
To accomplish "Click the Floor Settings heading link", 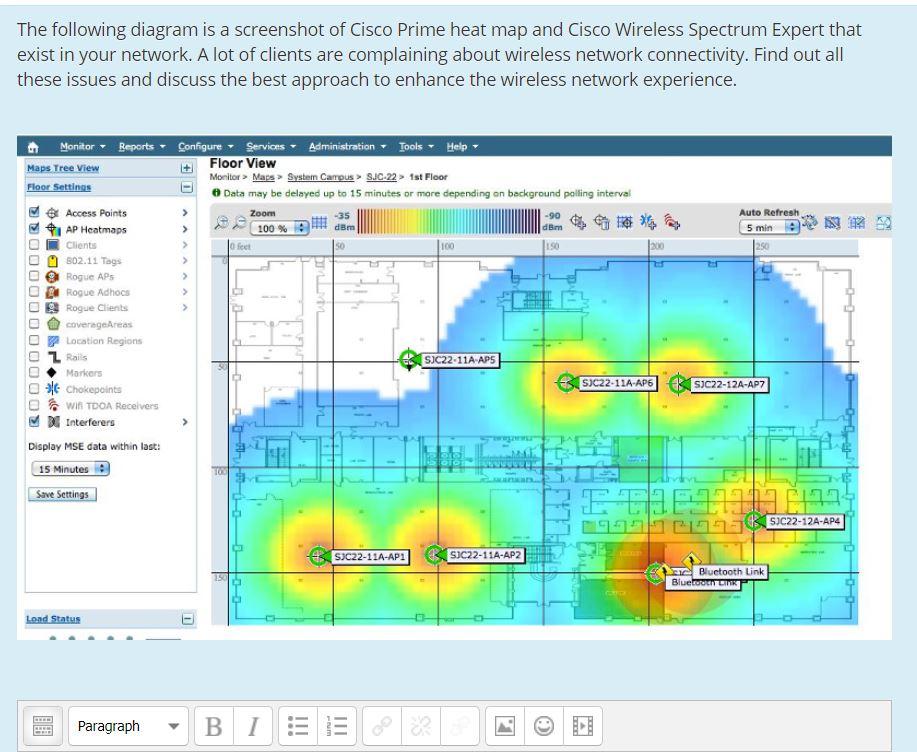I will (x=59, y=187).
